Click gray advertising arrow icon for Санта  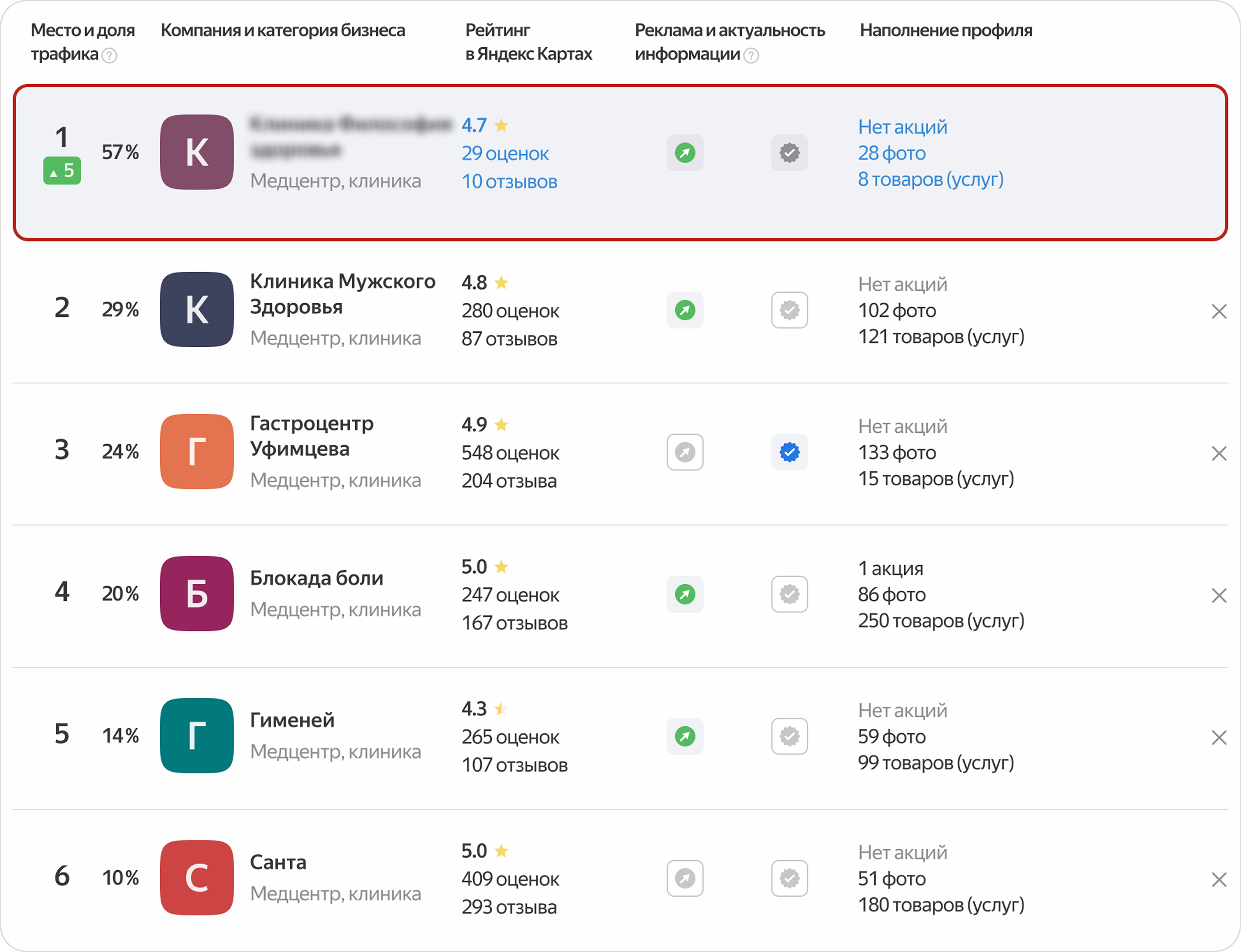point(685,878)
